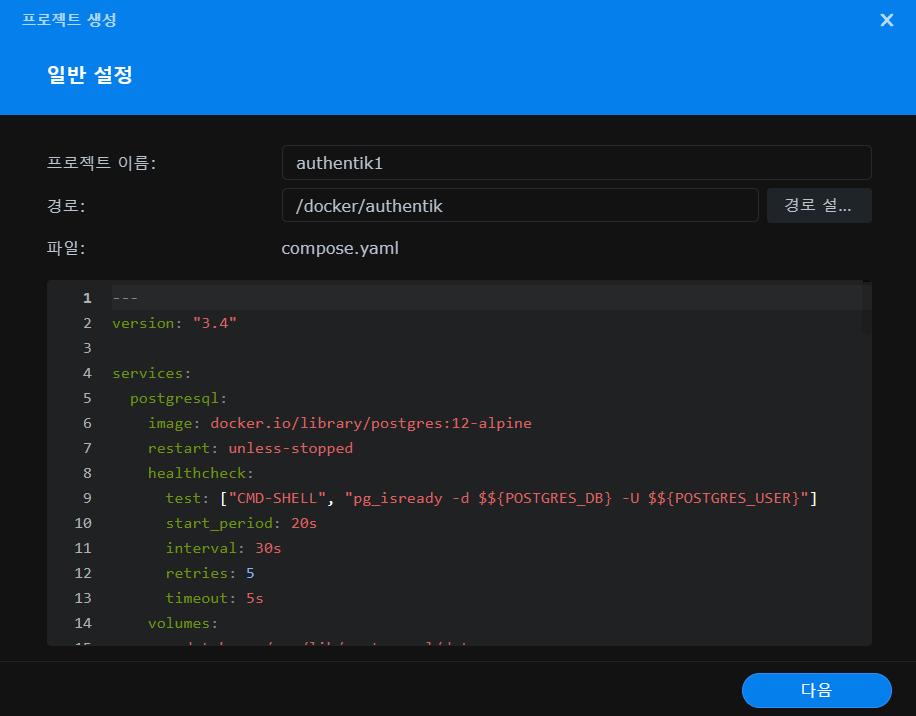Viewport: 916px width, 716px height.
Task: Select the services: line in compose editor
Action: coord(151,373)
